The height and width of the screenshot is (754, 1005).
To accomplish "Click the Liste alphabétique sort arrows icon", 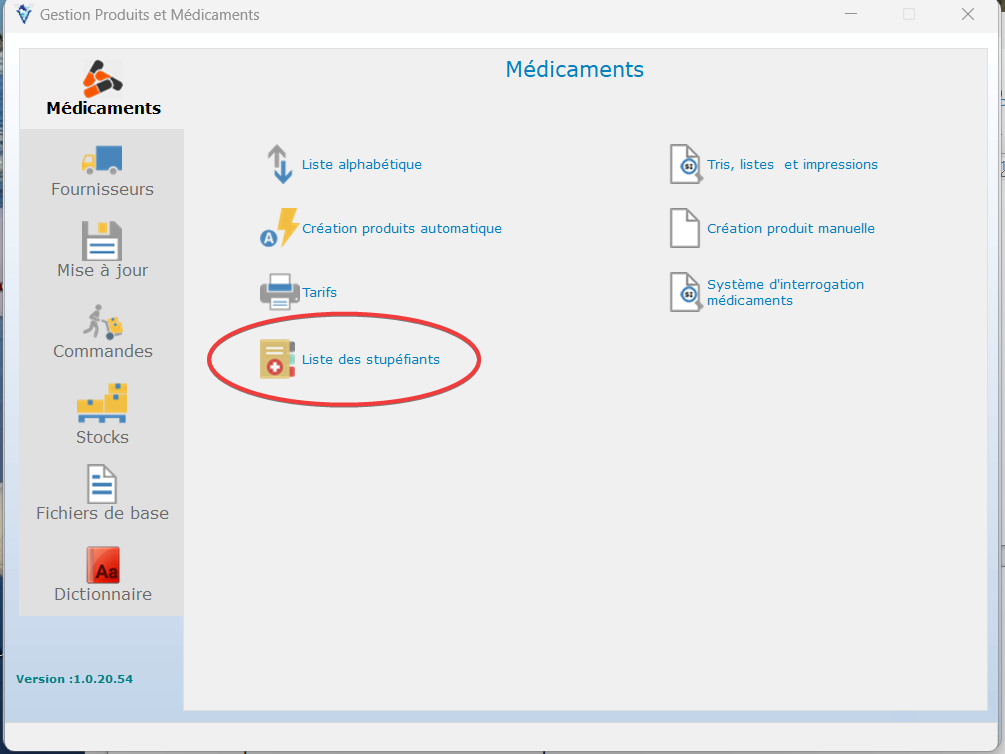I will (x=279, y=165).
